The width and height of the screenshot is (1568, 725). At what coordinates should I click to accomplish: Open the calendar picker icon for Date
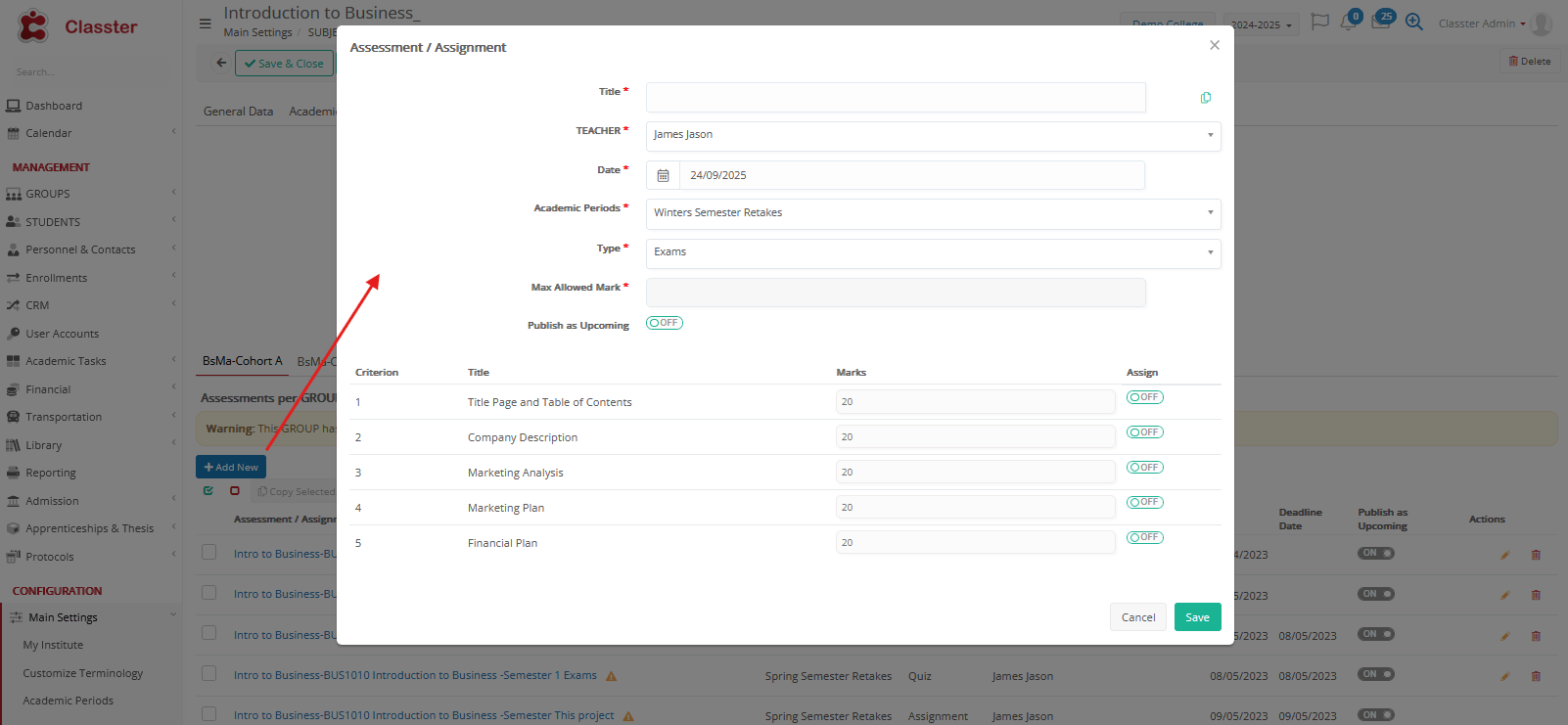click(x=663, y=175)
